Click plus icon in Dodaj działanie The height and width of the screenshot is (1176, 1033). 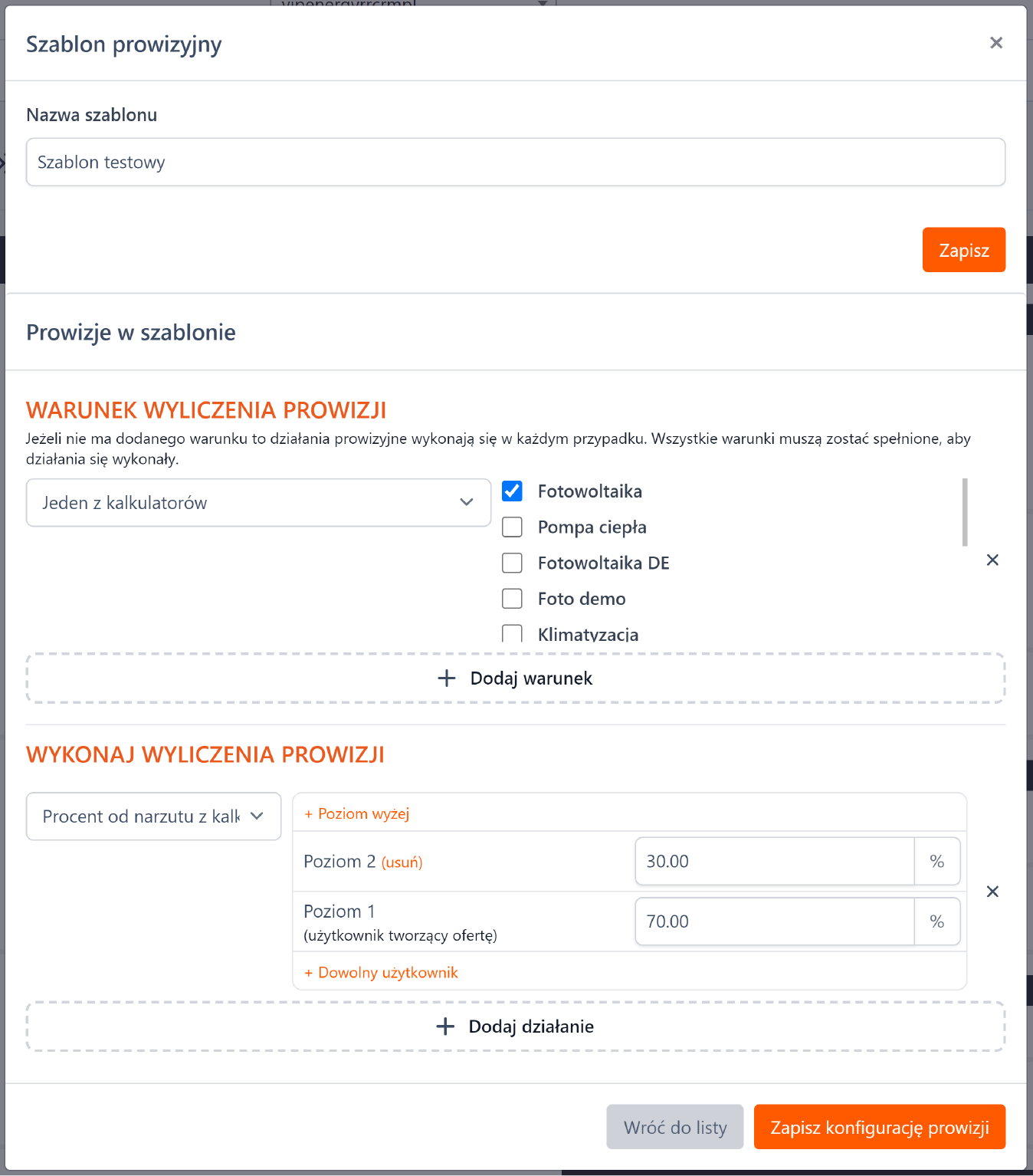pyautogui.click(x=445, y=1027)
